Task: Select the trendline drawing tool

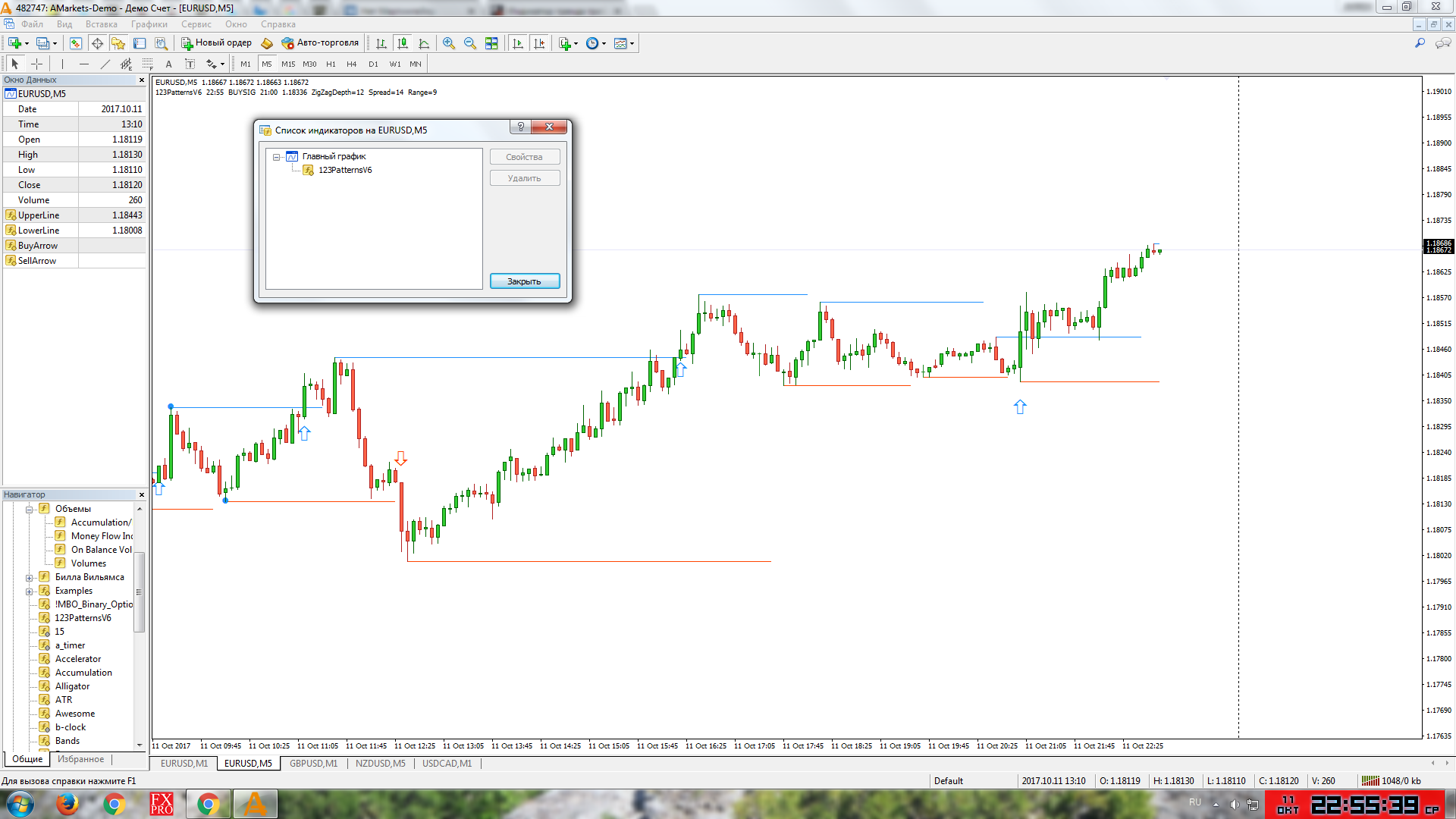Action: click(x=105, y=64)
